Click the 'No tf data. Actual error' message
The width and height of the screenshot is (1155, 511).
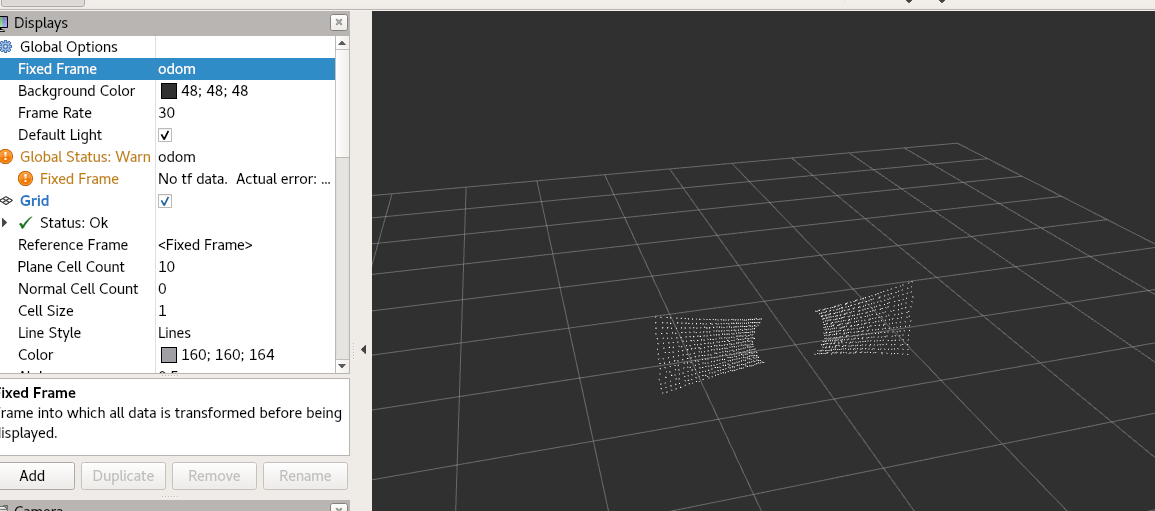pyautogui.click(x=245, y=179)
